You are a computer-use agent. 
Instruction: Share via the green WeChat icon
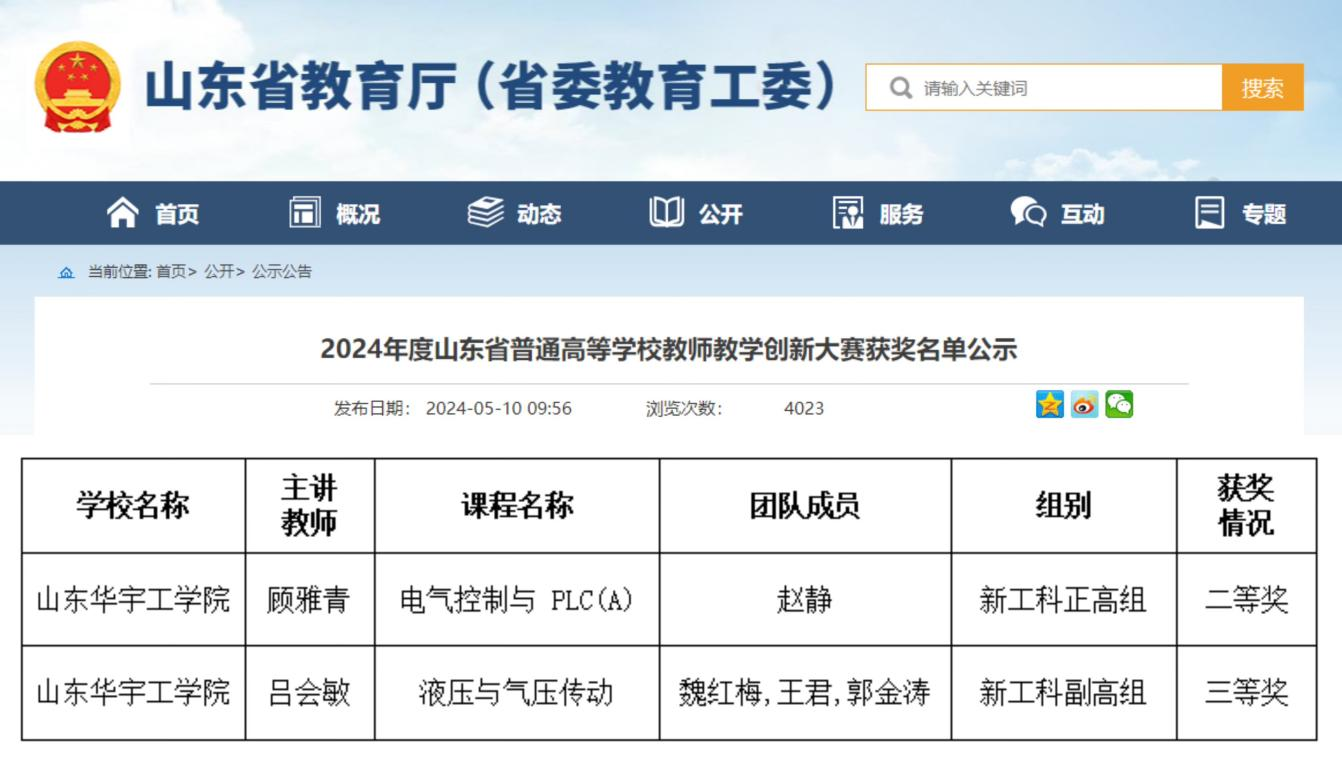pos(1119,405)
